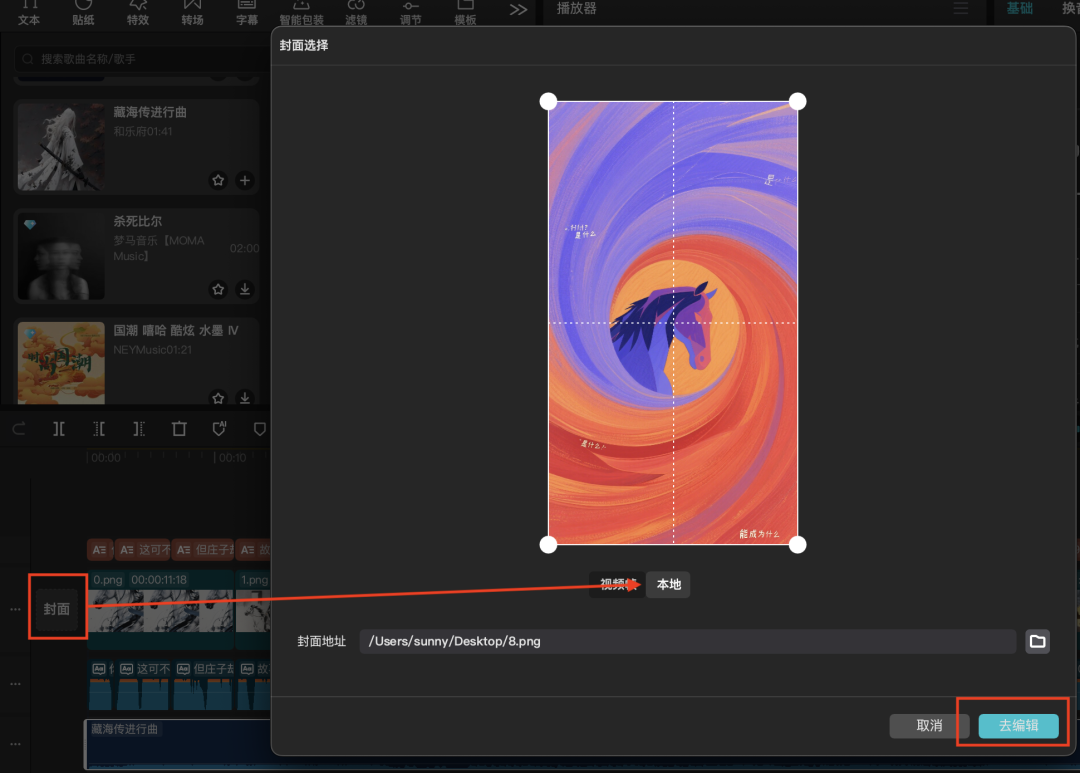The width and height of the screenshot is (1080, 773).
Task: Click the 取消 button
Action: coord(929,726)
